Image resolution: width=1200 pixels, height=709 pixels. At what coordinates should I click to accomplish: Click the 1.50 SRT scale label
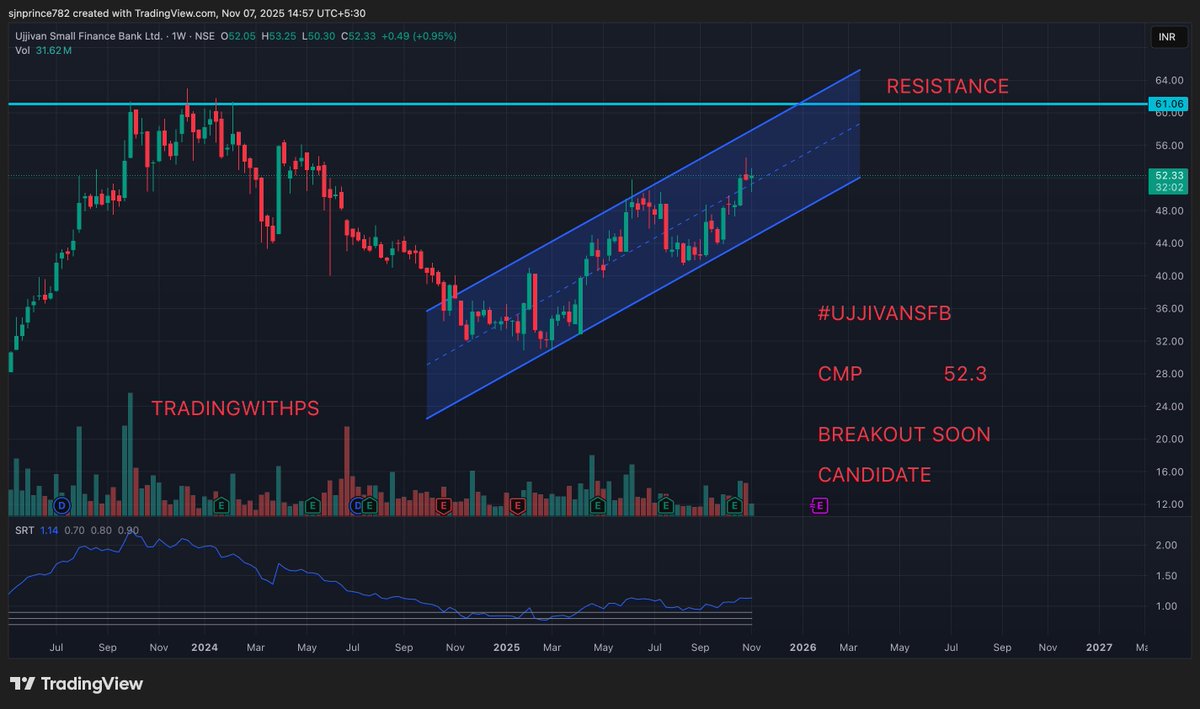point(1165,576)
